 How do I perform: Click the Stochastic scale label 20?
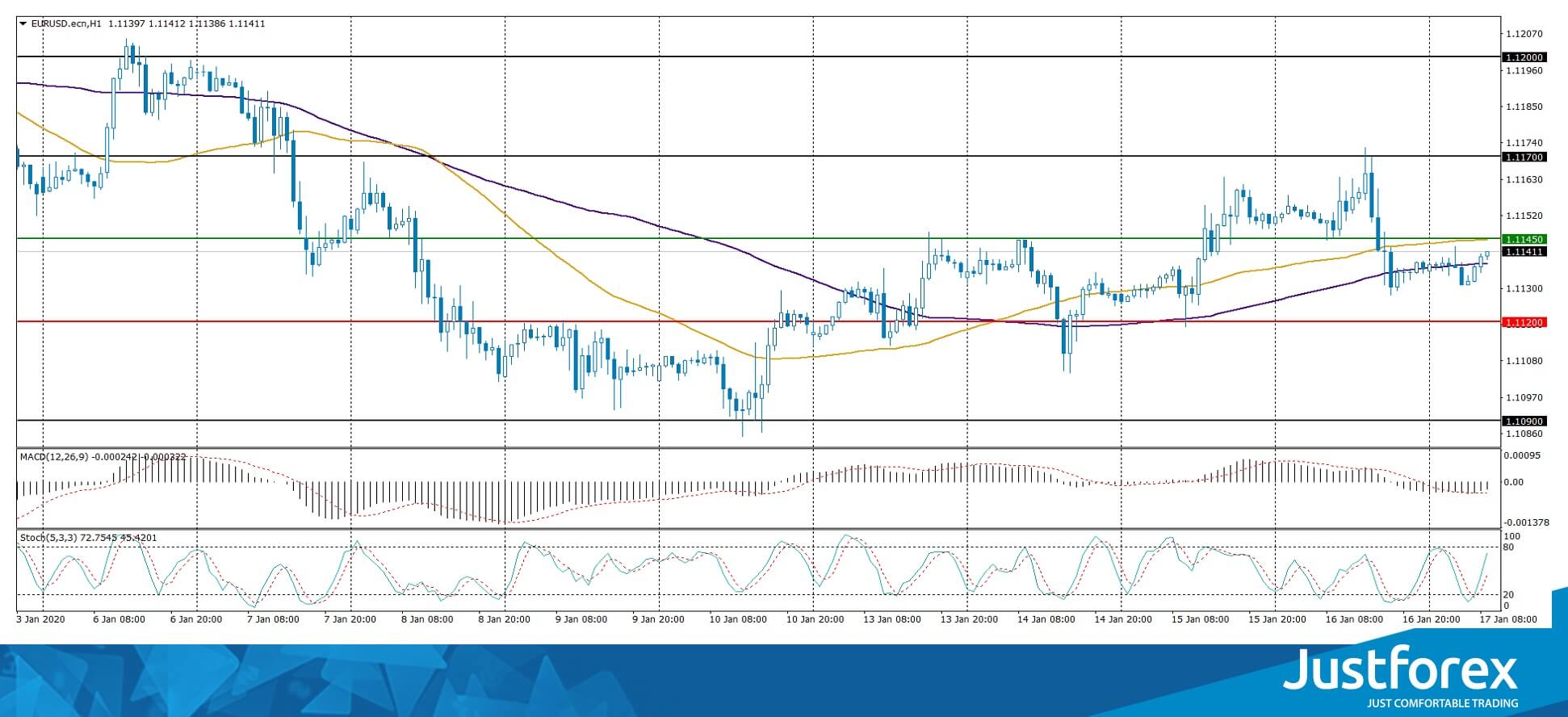tap(1509, 594)
